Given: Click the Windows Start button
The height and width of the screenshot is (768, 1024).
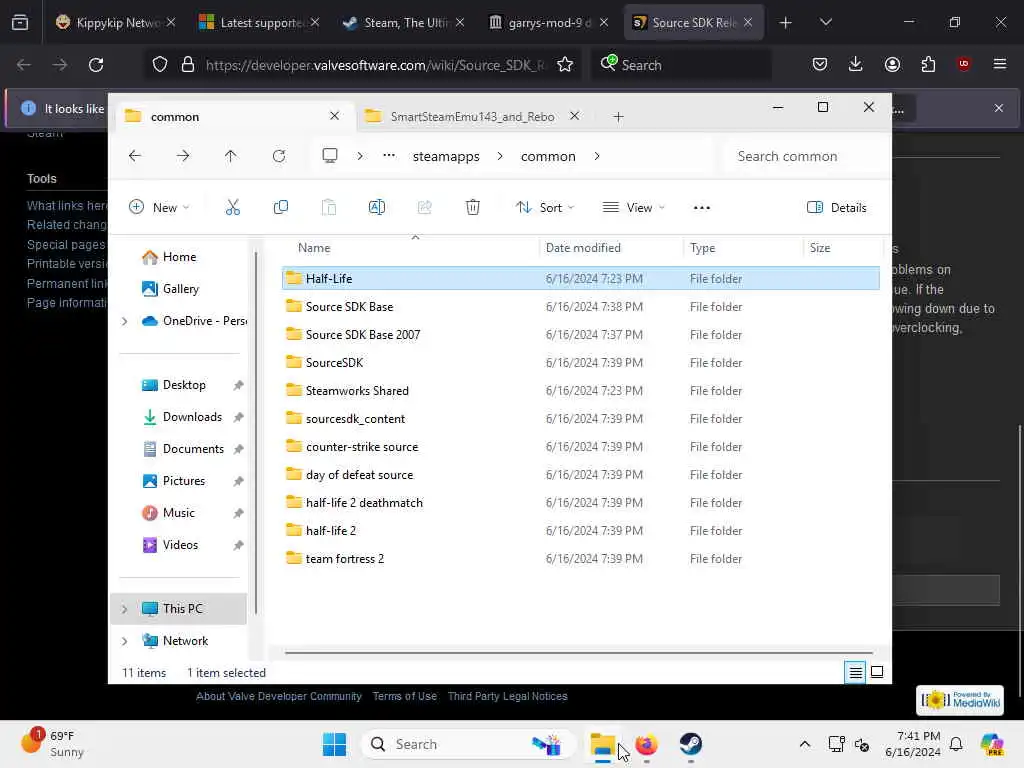Looking at the screenshot, I should (334, 744).
